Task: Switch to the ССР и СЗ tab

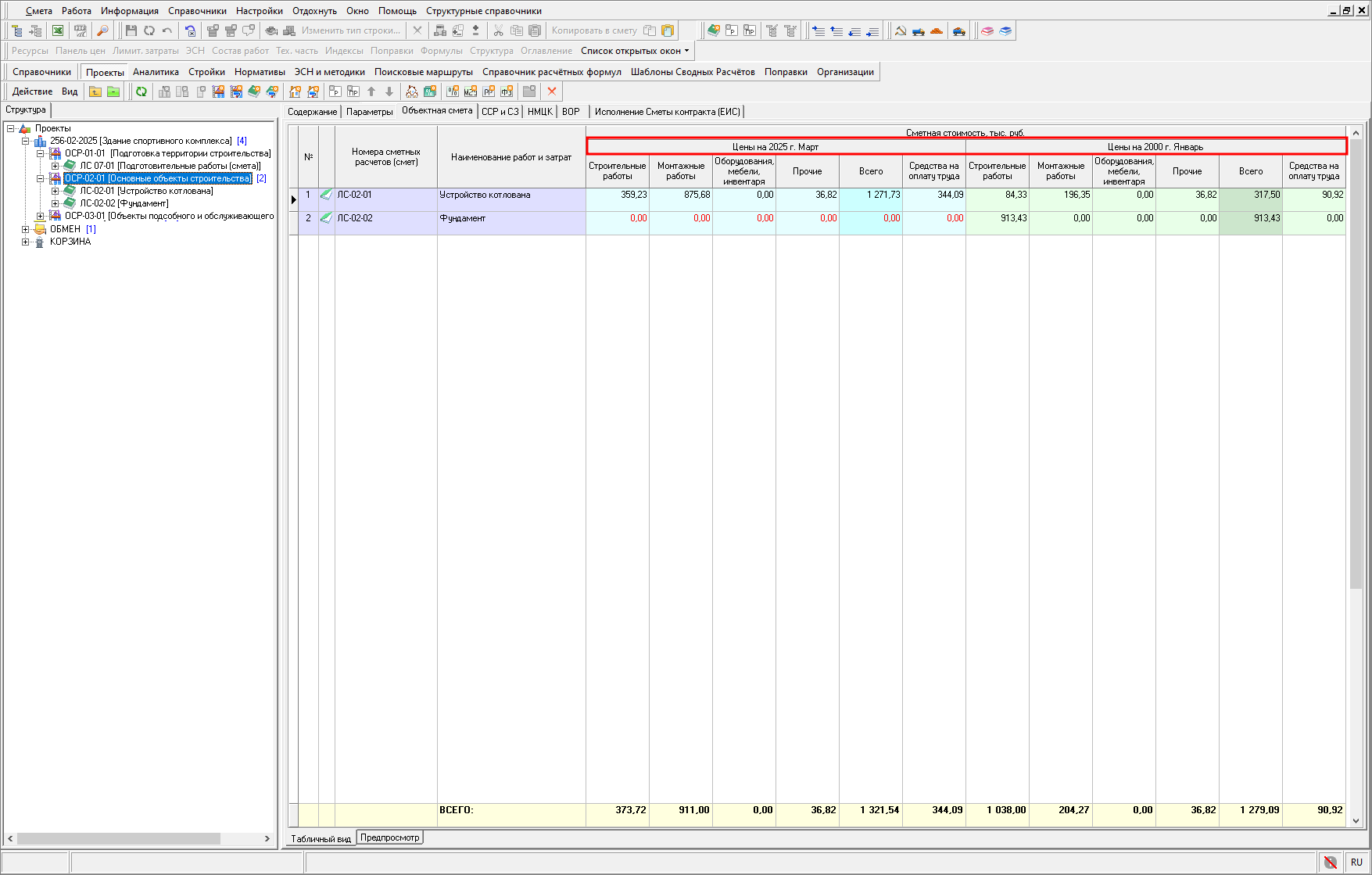Action: click(x=500, y=112)
